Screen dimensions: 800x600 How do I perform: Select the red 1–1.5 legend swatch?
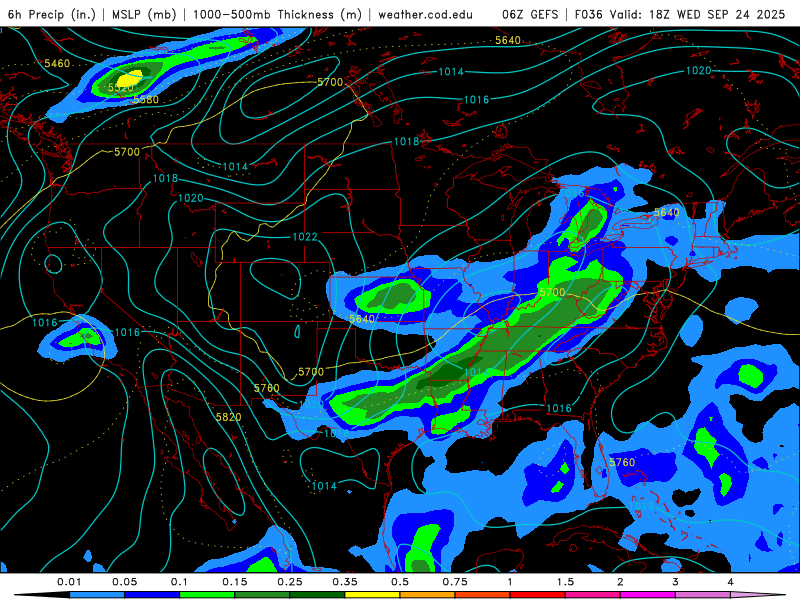(x=538, y=595)
